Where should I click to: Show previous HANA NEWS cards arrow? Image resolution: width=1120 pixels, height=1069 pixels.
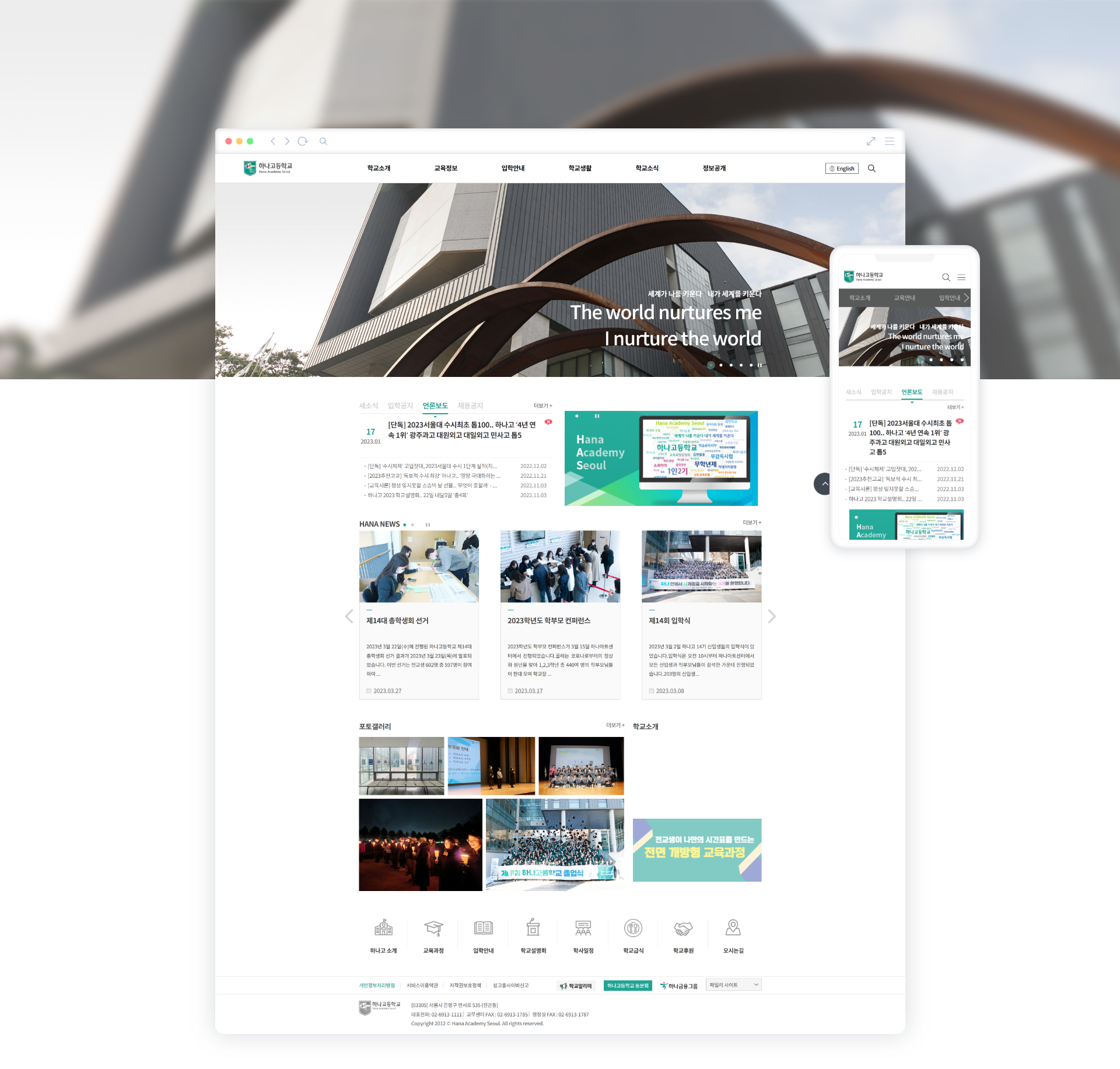point(349,616)
